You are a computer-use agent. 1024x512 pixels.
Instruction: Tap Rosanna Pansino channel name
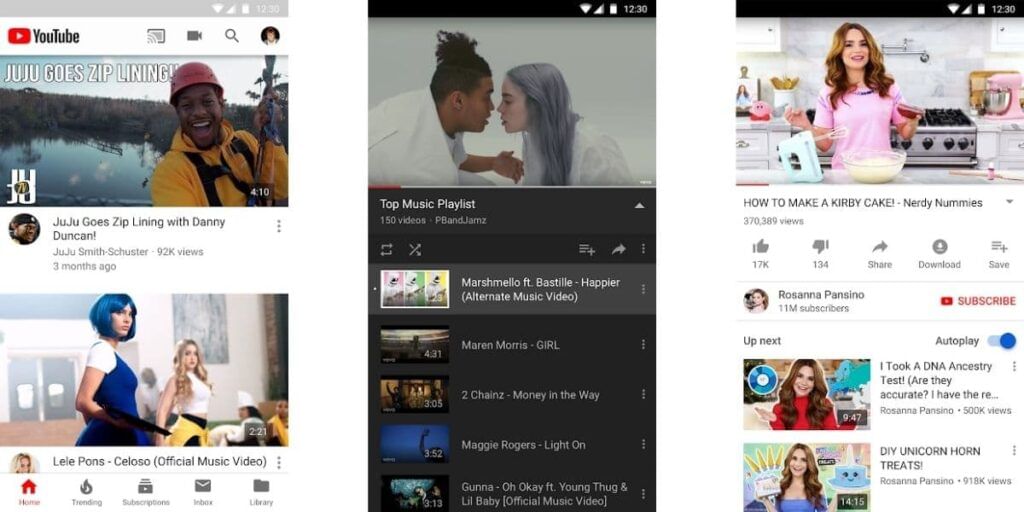click(x=821, y=295)
